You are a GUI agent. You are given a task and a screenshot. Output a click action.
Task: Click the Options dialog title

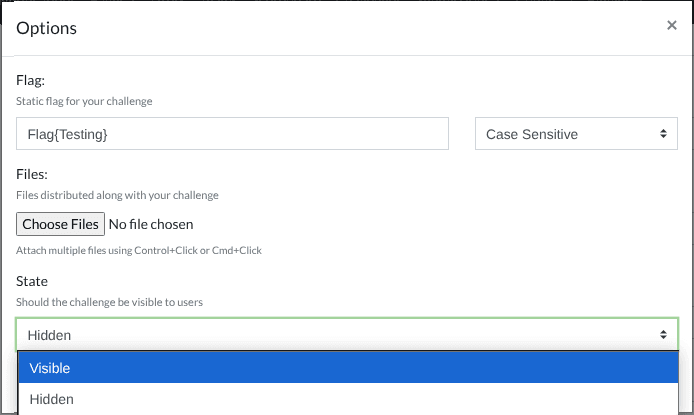pyautogui.click(x=46, y=28)
